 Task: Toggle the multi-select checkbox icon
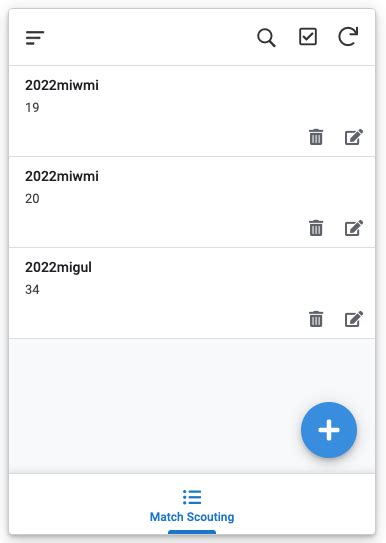pos(308,37)
